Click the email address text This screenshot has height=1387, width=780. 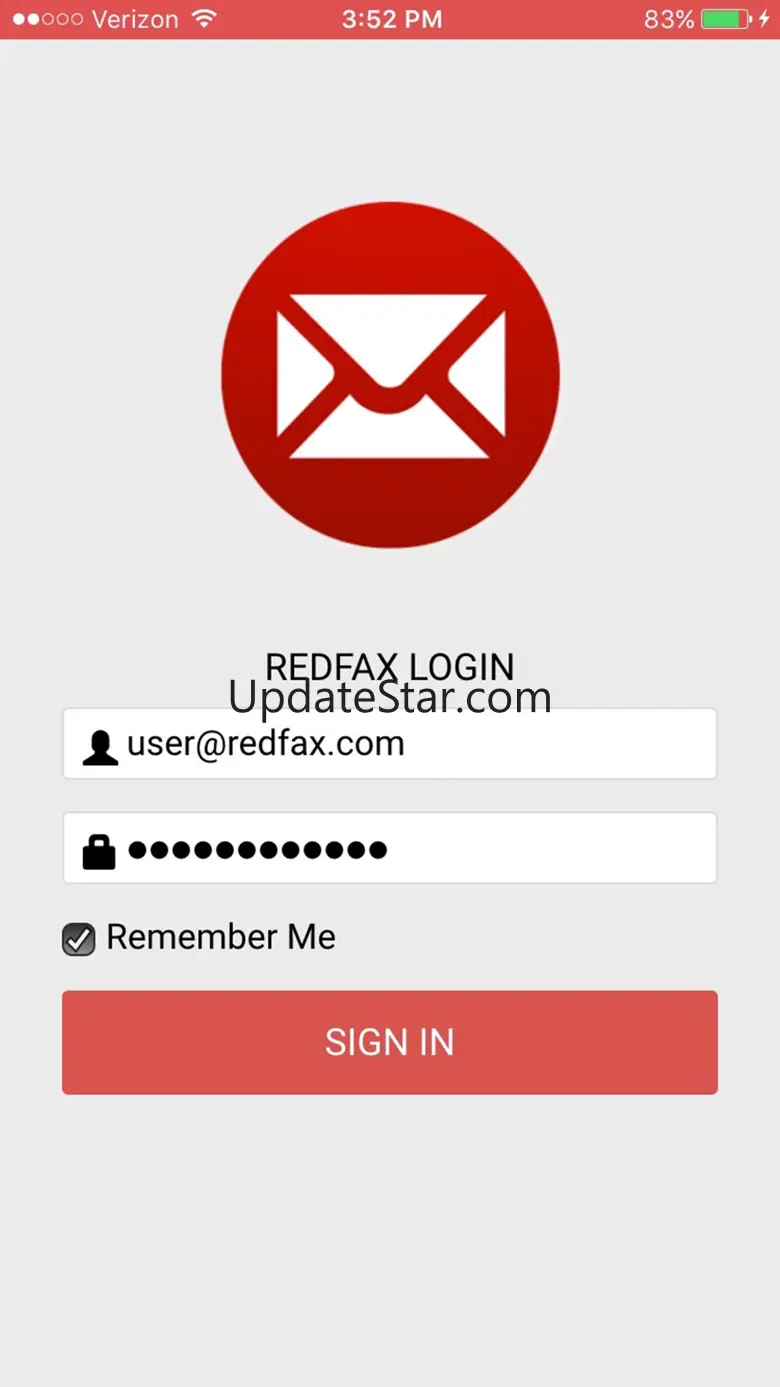tap(266, 745)
